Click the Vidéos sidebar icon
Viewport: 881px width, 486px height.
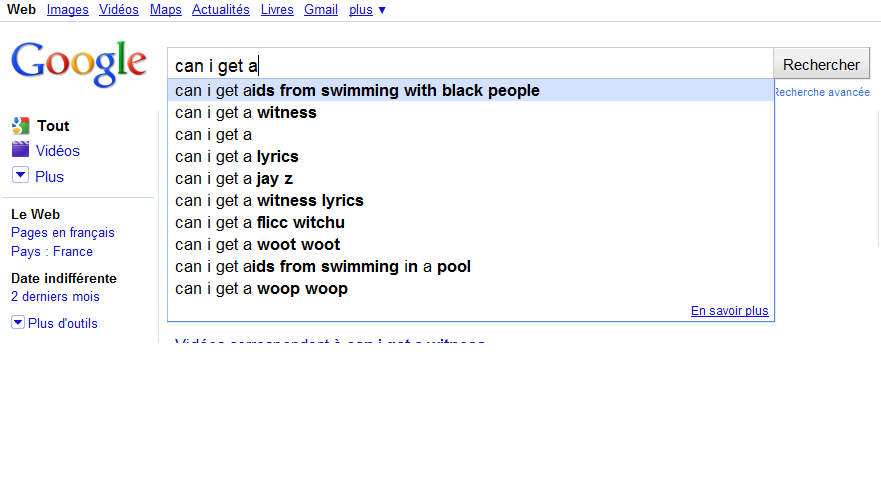pyautogui.click(x=20, y=151)
